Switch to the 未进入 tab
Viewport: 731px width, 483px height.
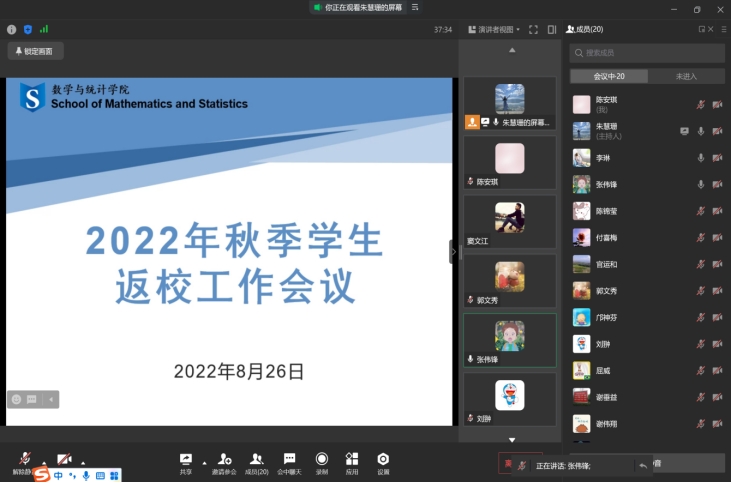(x=686, y=76)
